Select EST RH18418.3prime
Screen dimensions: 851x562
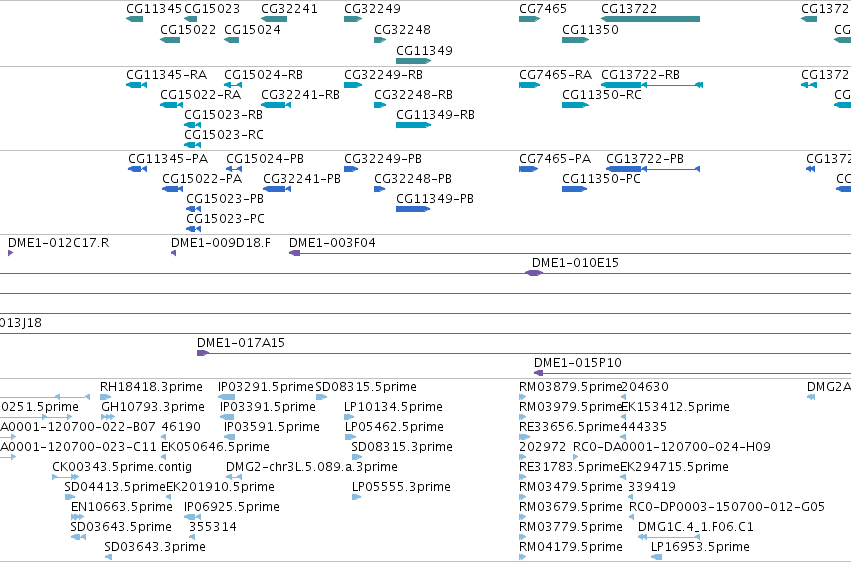(151, 387)
